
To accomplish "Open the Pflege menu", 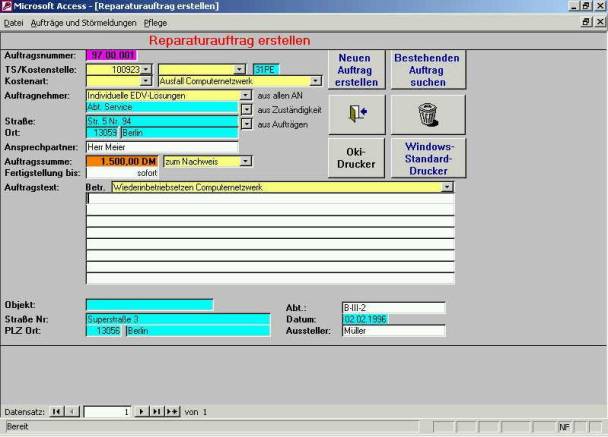I will pyautogui.click(x=155, y=23).
